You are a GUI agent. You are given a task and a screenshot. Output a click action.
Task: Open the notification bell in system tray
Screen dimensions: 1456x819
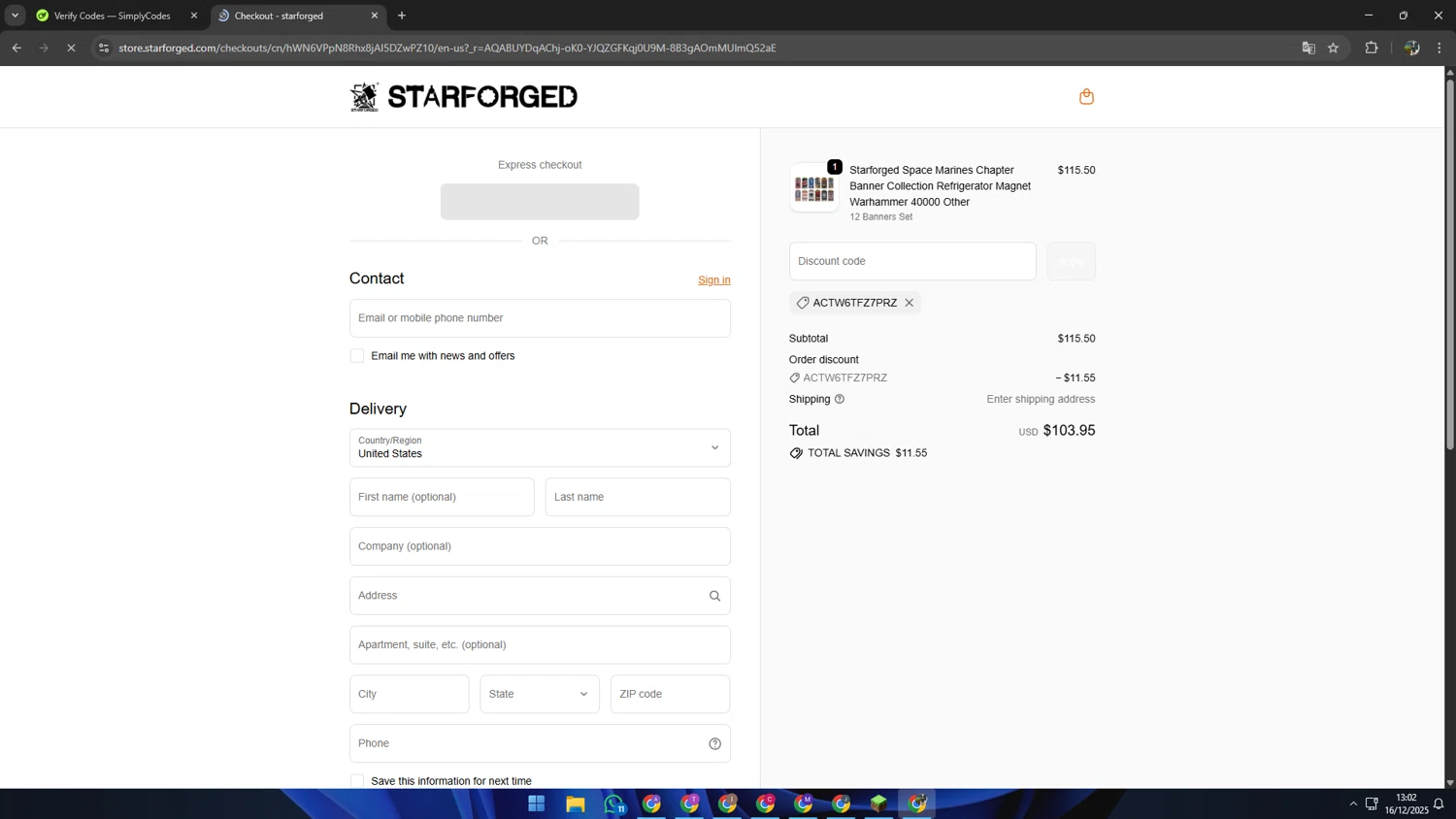1439,803
